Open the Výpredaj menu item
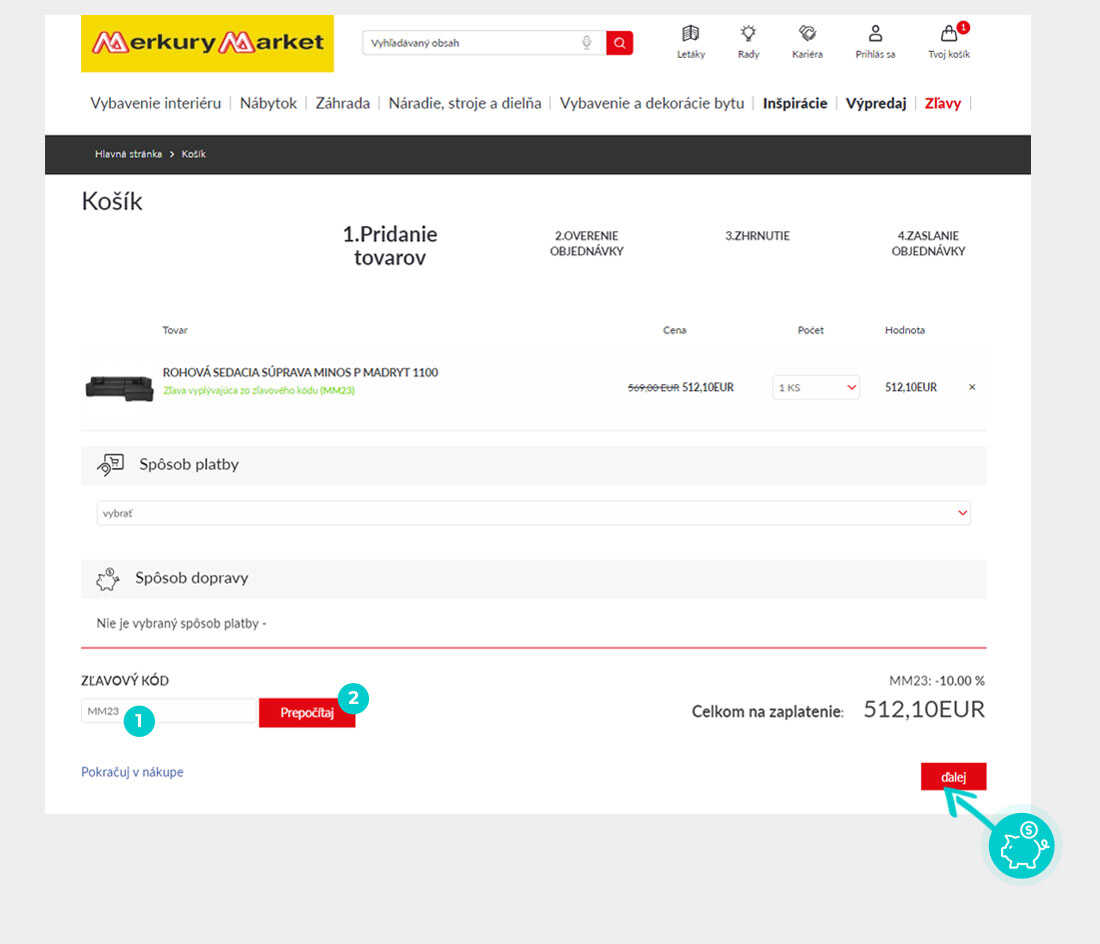Image resolution: width=1100 pixels, height=944 pixels. (876, 103)
